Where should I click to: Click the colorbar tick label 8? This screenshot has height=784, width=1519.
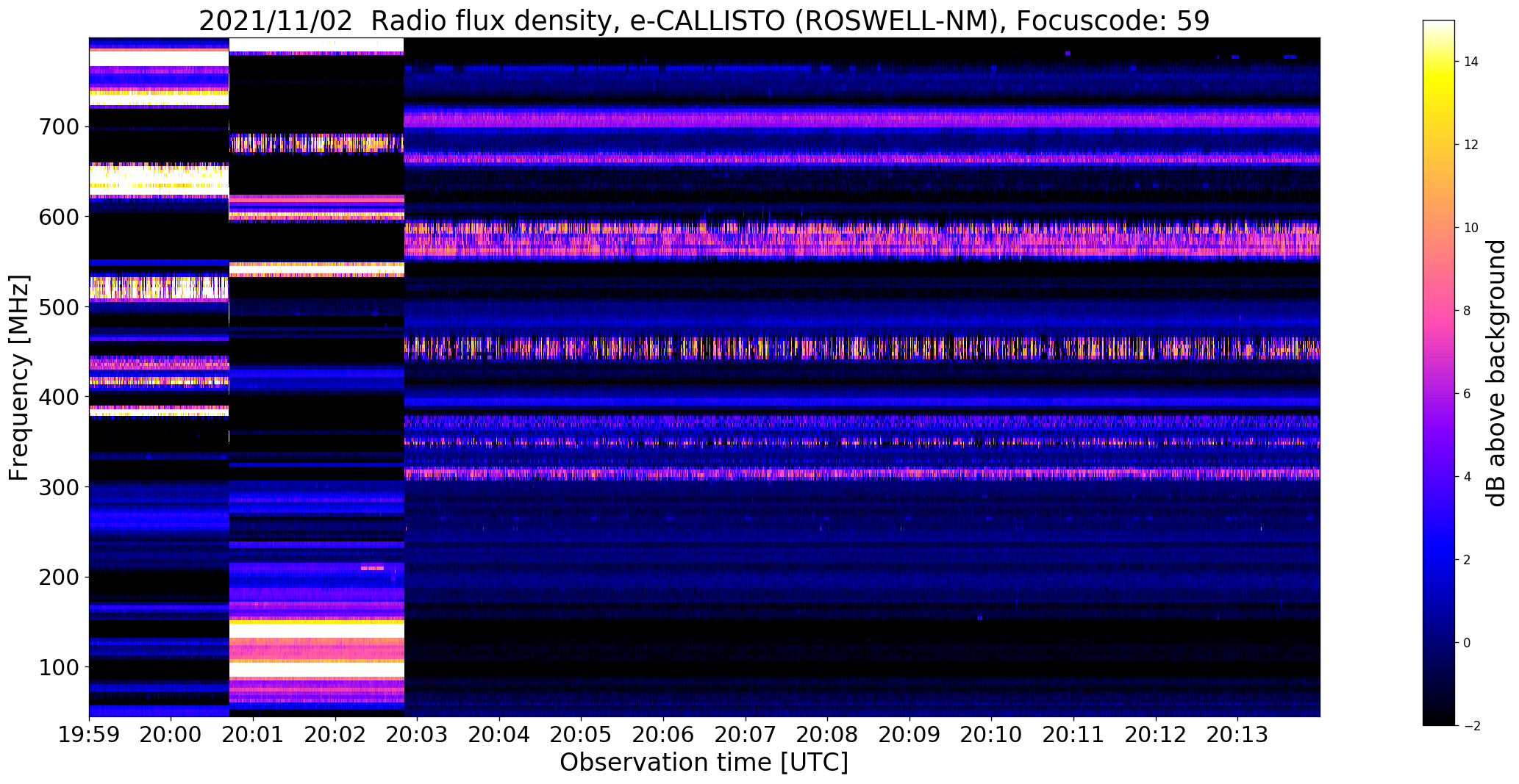(1467, 311)
